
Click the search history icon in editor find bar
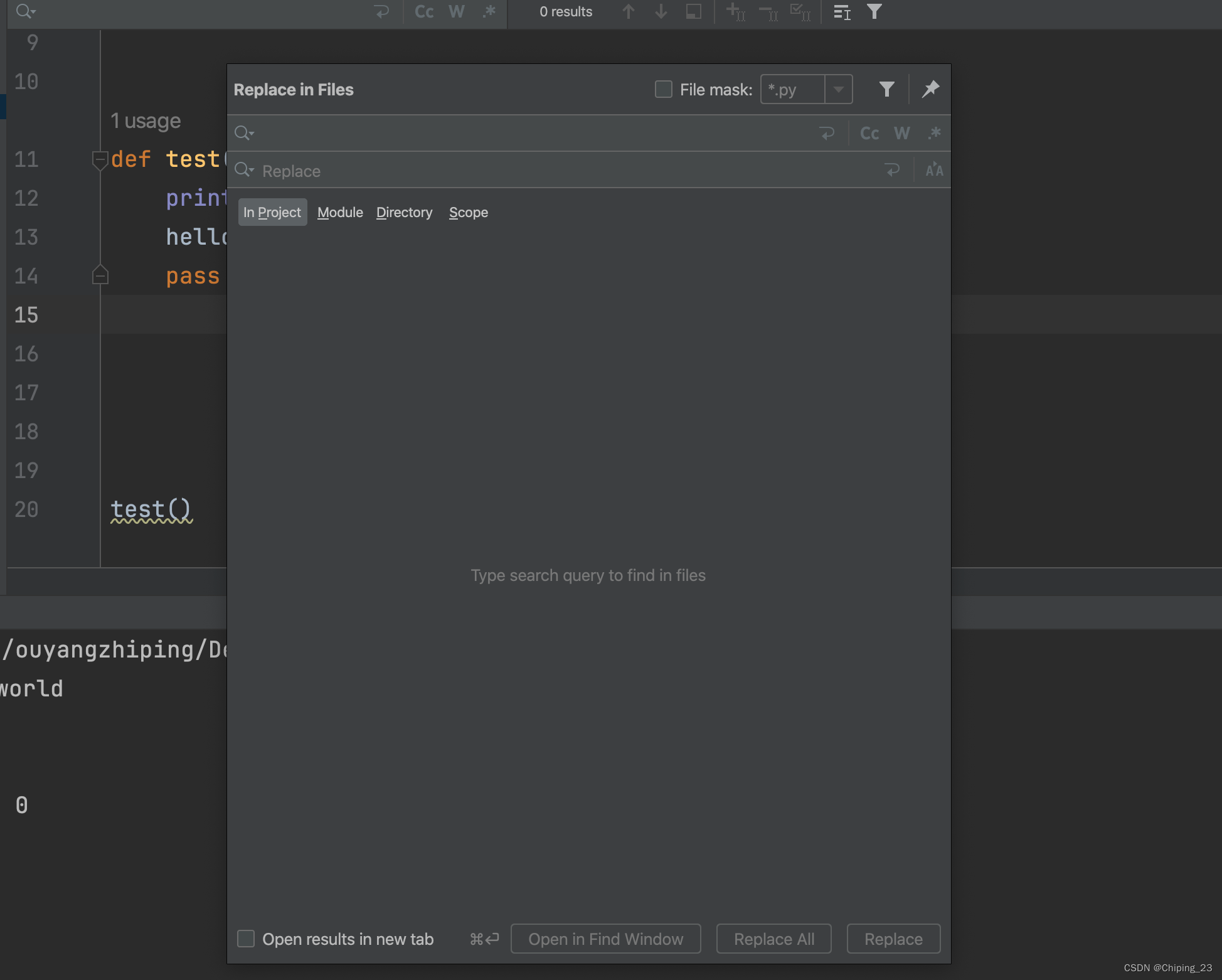coord(26,11)
